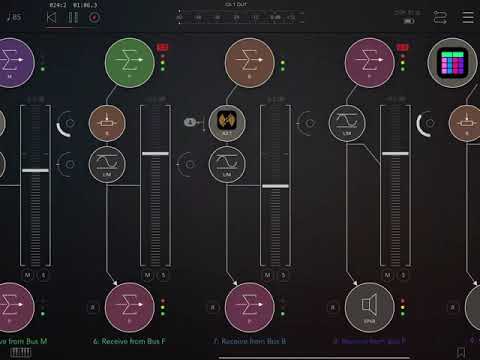Open the brown insert node at right edge

(x=465, y=123)
